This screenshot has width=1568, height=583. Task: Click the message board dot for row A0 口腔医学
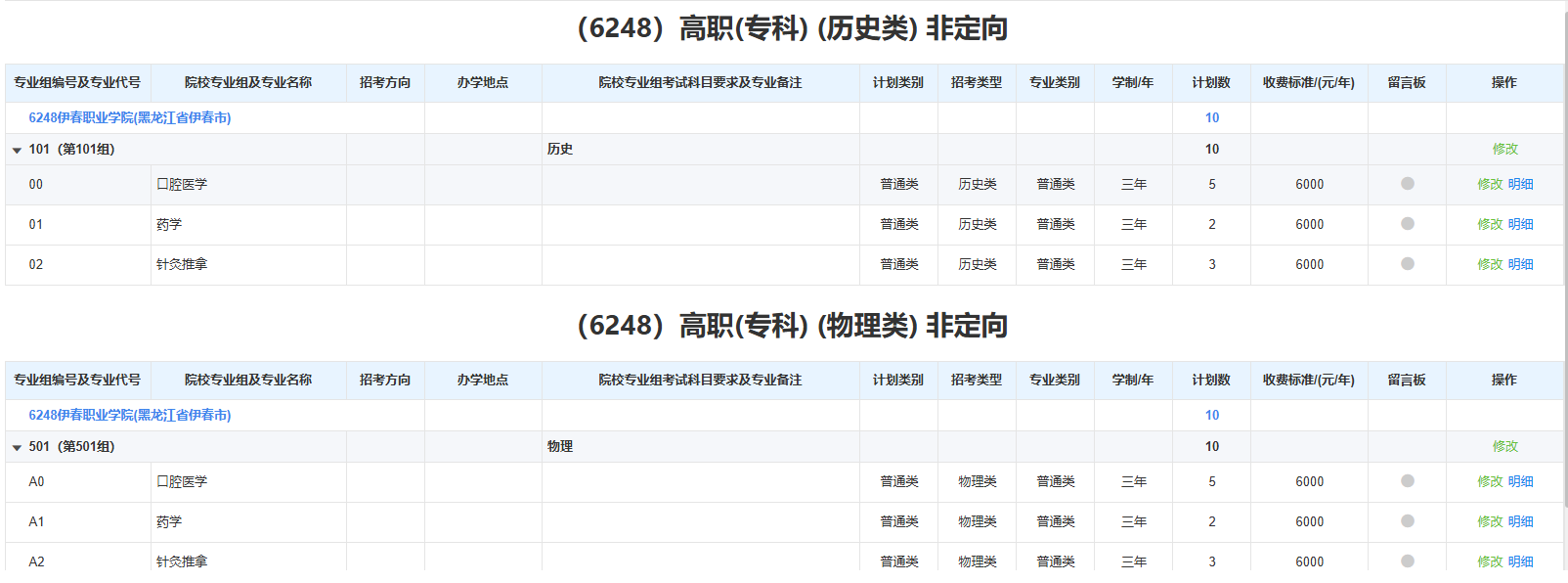coord(1407,481)
